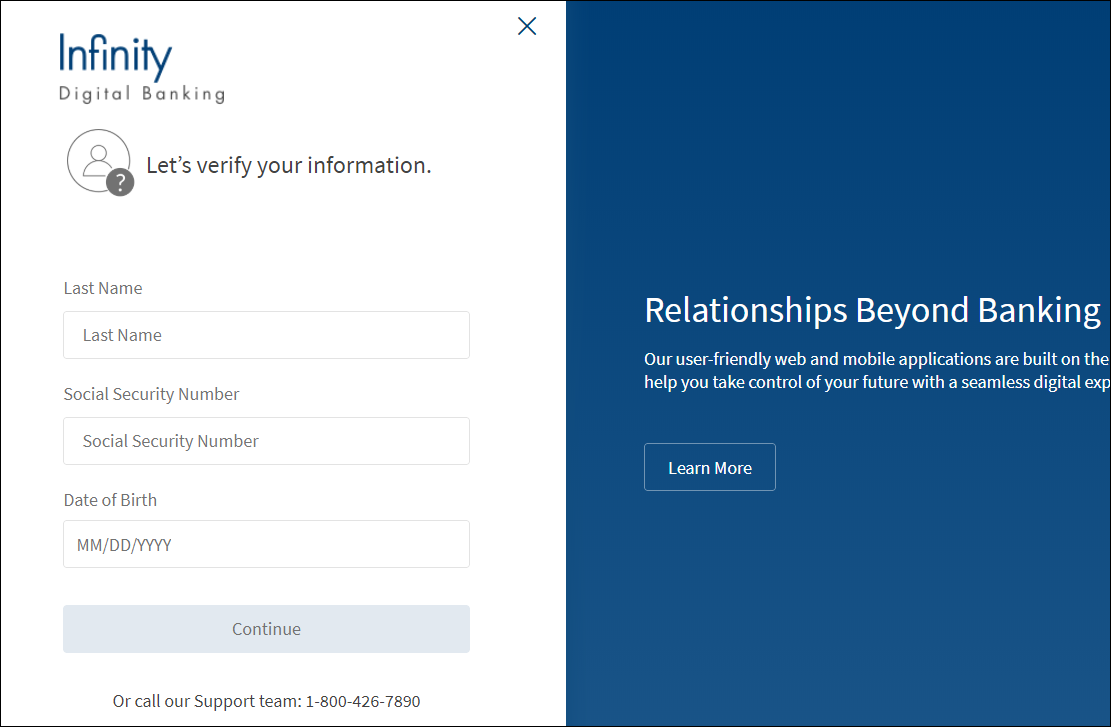Screen dimensions: 1111x727
Task: Click the "Or call our Support team" text
Action: [x=207, y=701]
